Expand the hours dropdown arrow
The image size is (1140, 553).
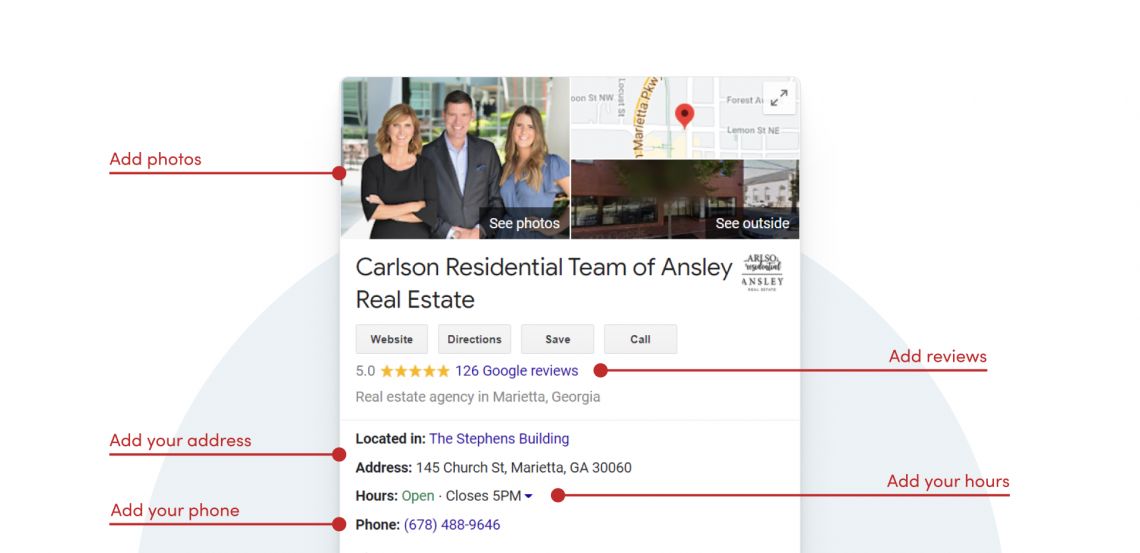529,496
